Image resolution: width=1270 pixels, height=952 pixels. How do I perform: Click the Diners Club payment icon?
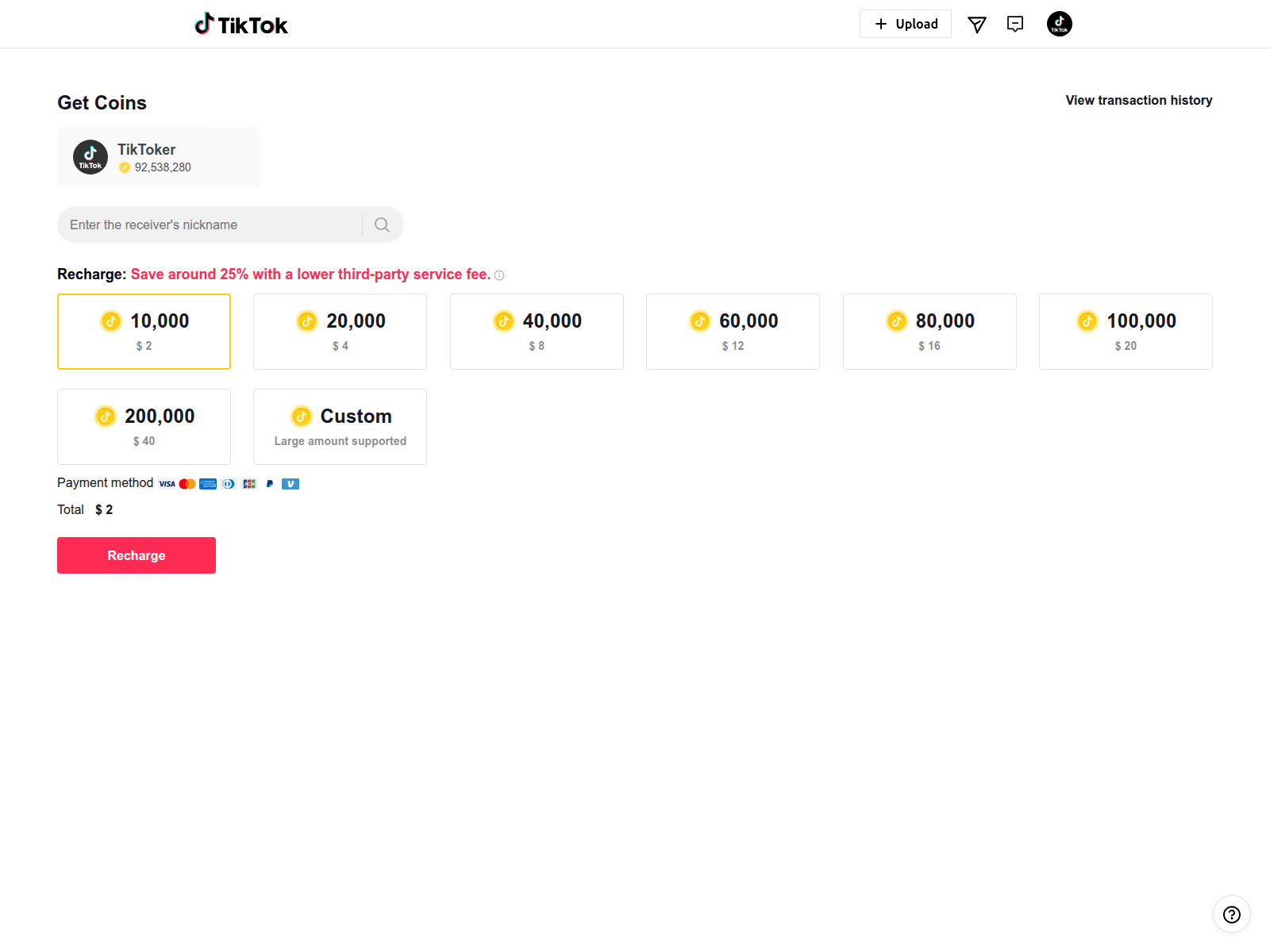click(x=229, y=484)
